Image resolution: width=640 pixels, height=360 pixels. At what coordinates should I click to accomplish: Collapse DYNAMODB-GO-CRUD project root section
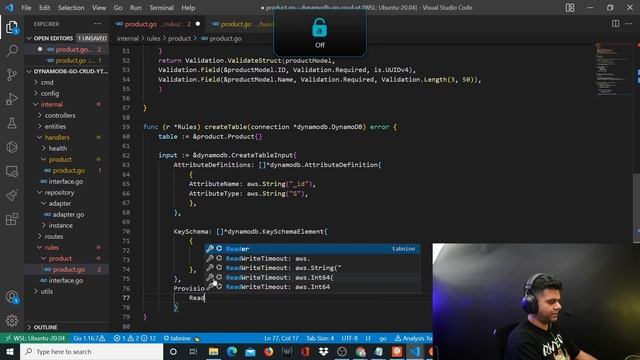pos(67,71)
